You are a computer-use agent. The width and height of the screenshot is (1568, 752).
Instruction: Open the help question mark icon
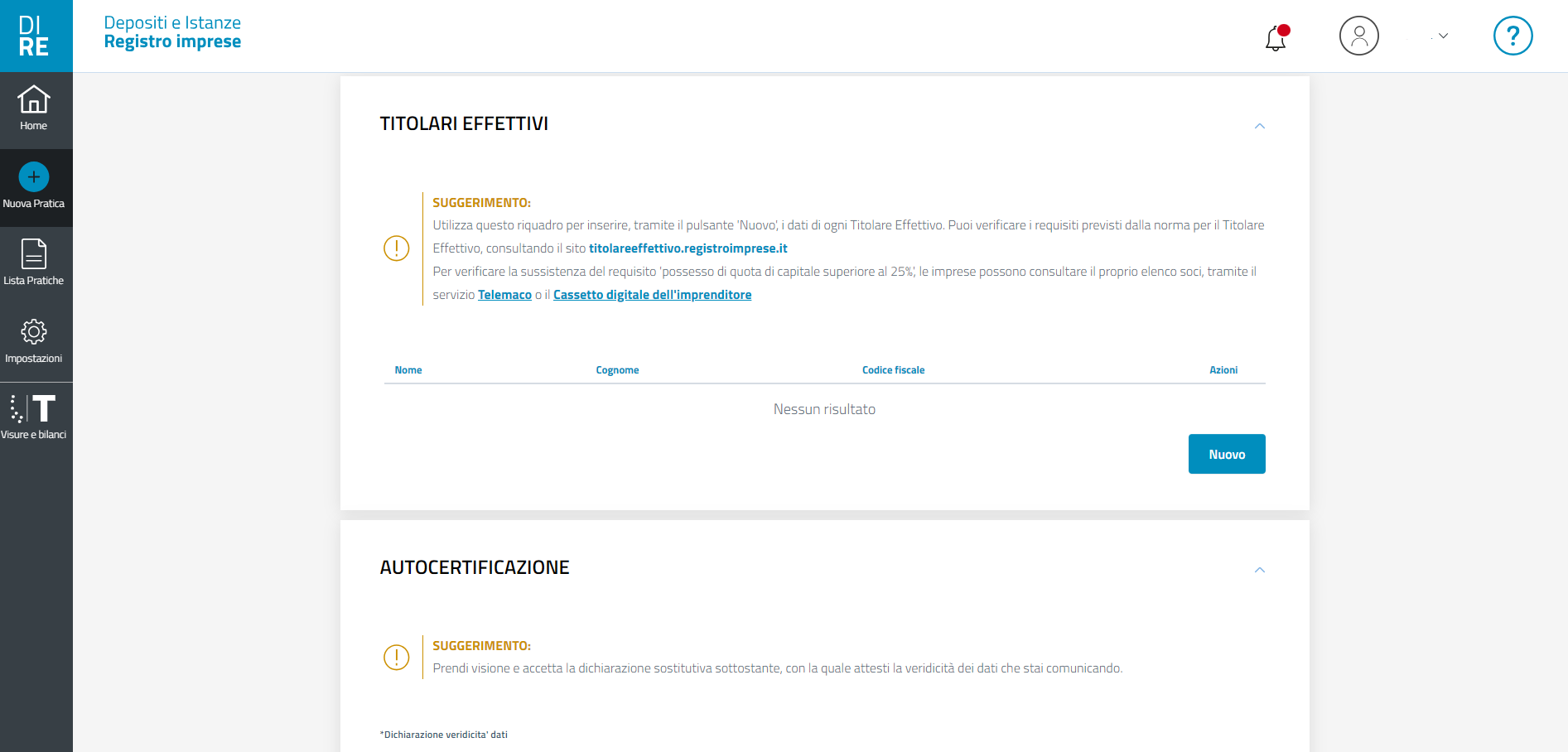(1513, 36)
